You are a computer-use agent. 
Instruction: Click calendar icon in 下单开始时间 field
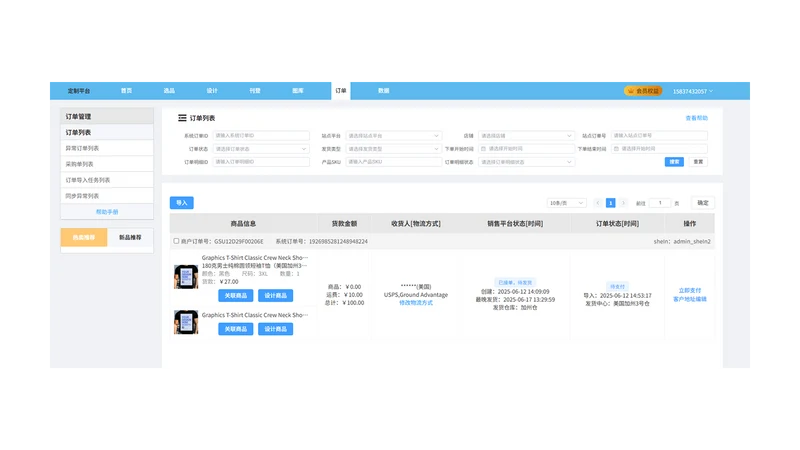click(x=483, y=149)
